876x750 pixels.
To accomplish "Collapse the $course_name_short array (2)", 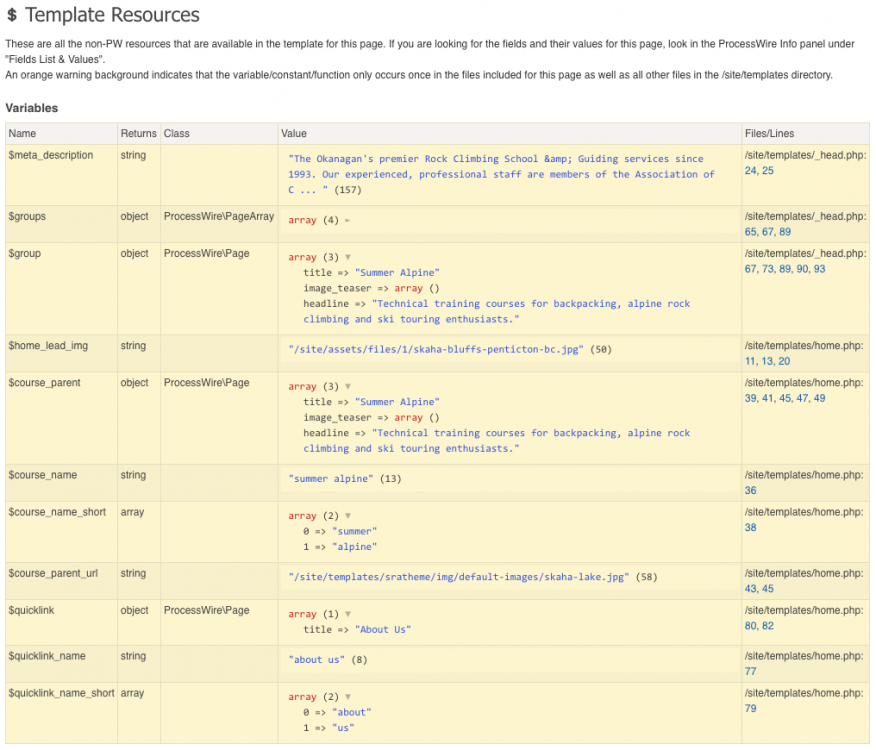I will [x=347, y=516].
